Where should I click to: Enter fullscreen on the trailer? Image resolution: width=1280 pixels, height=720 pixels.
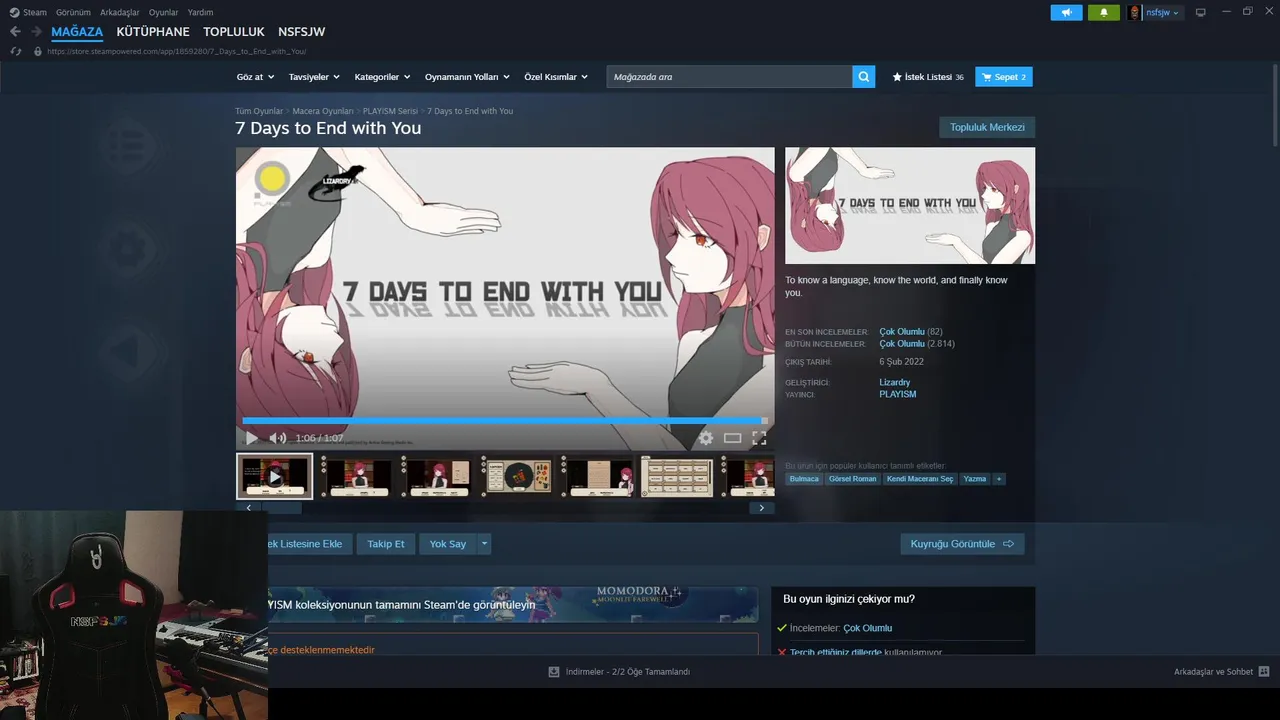759,438
